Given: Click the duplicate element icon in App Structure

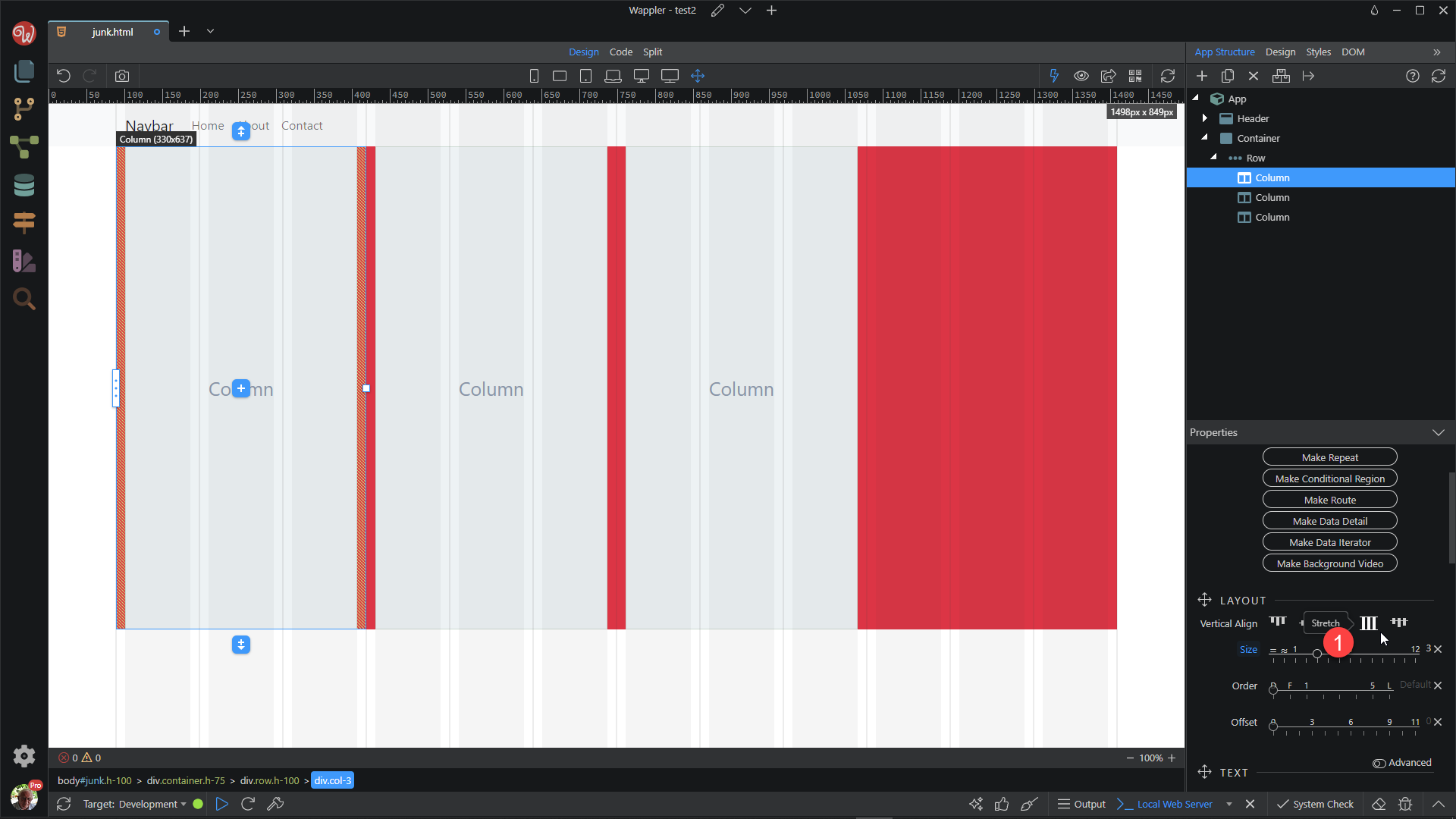Looking at the screenshot, I should pos(1228,76).
